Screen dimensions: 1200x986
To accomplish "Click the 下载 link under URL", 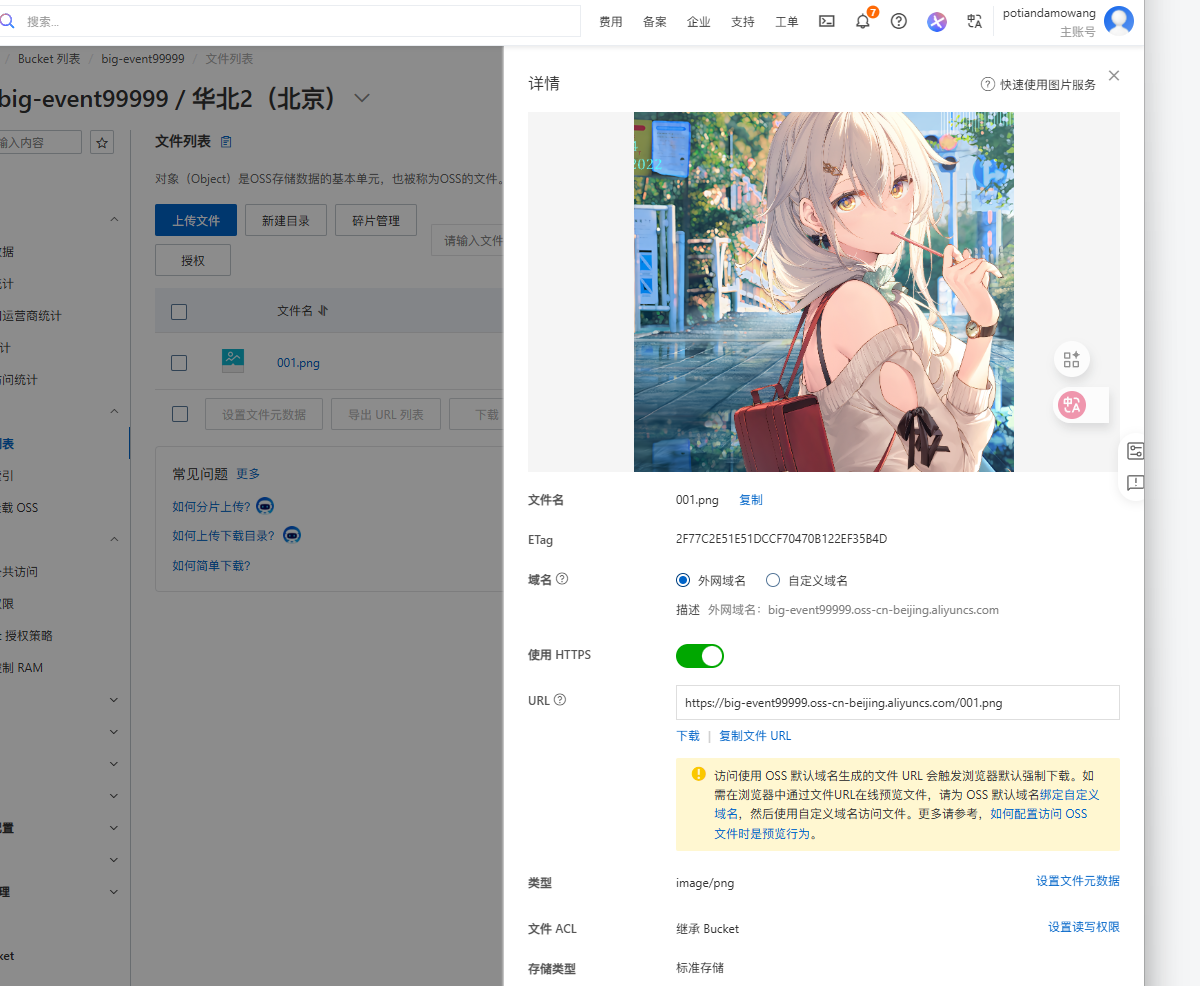I will [688, 736].
